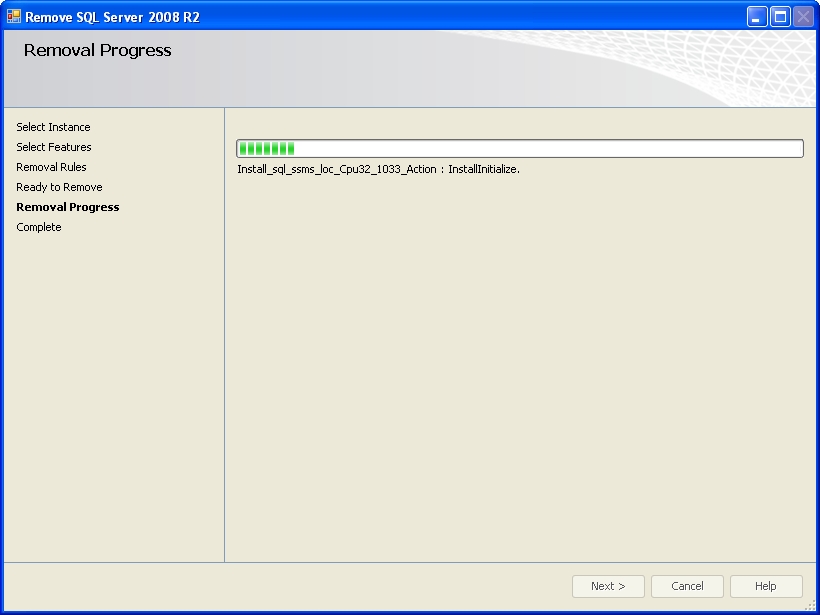Select the Select Features step
This screenshot has width=820, height=615.
[x=54, y=147]
